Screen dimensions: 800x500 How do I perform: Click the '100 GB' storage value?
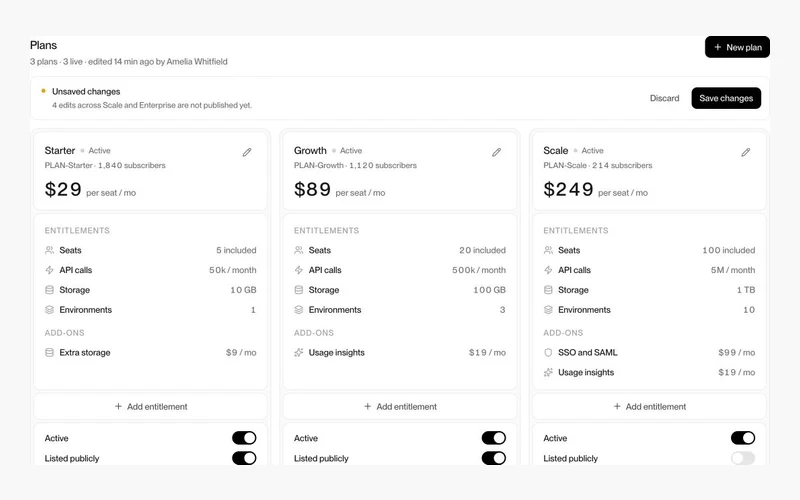[x=489, y=290]
